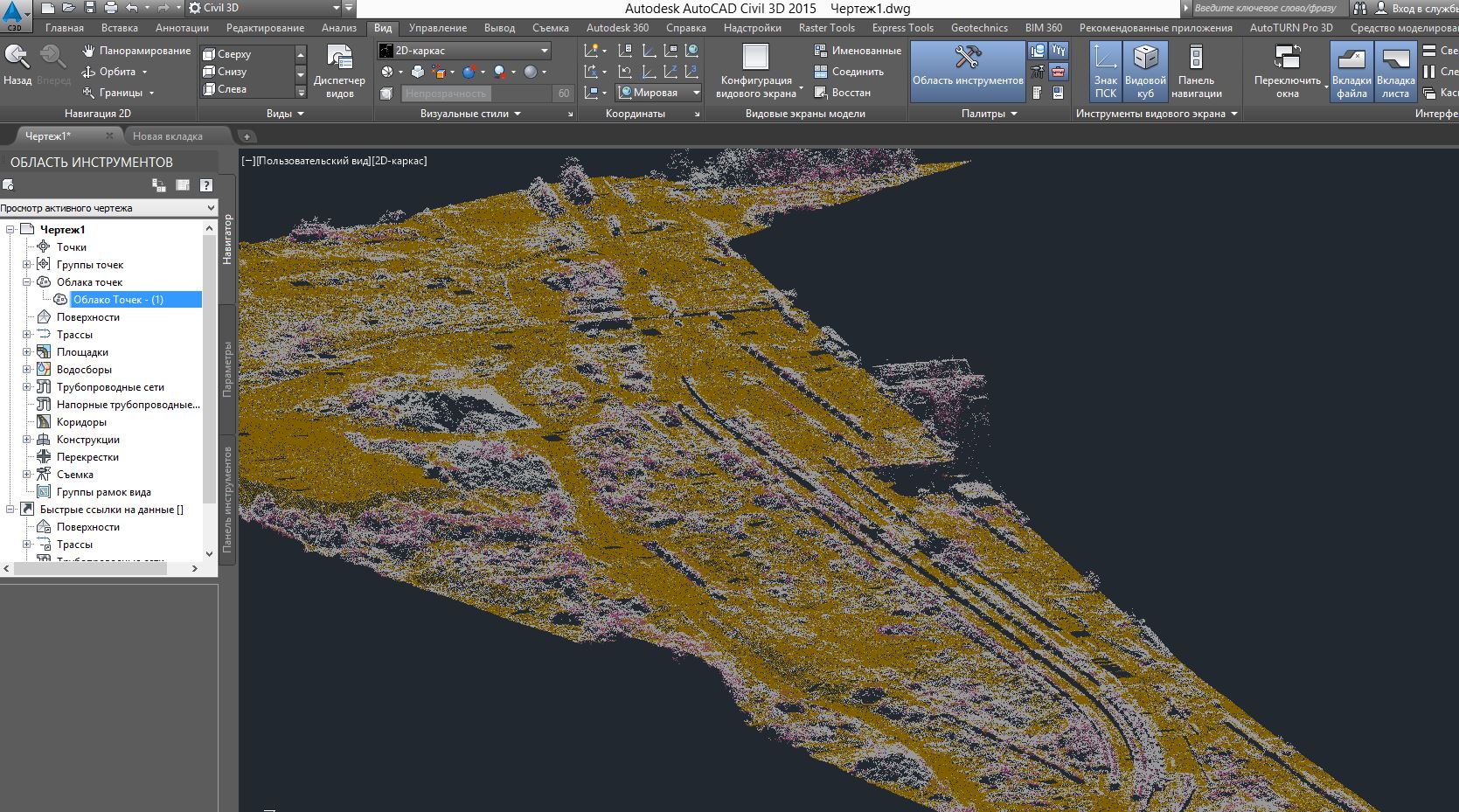Click the toolbox palette icon in Палитры
Screen dimensions: 1459x812
click(1059, 72)
